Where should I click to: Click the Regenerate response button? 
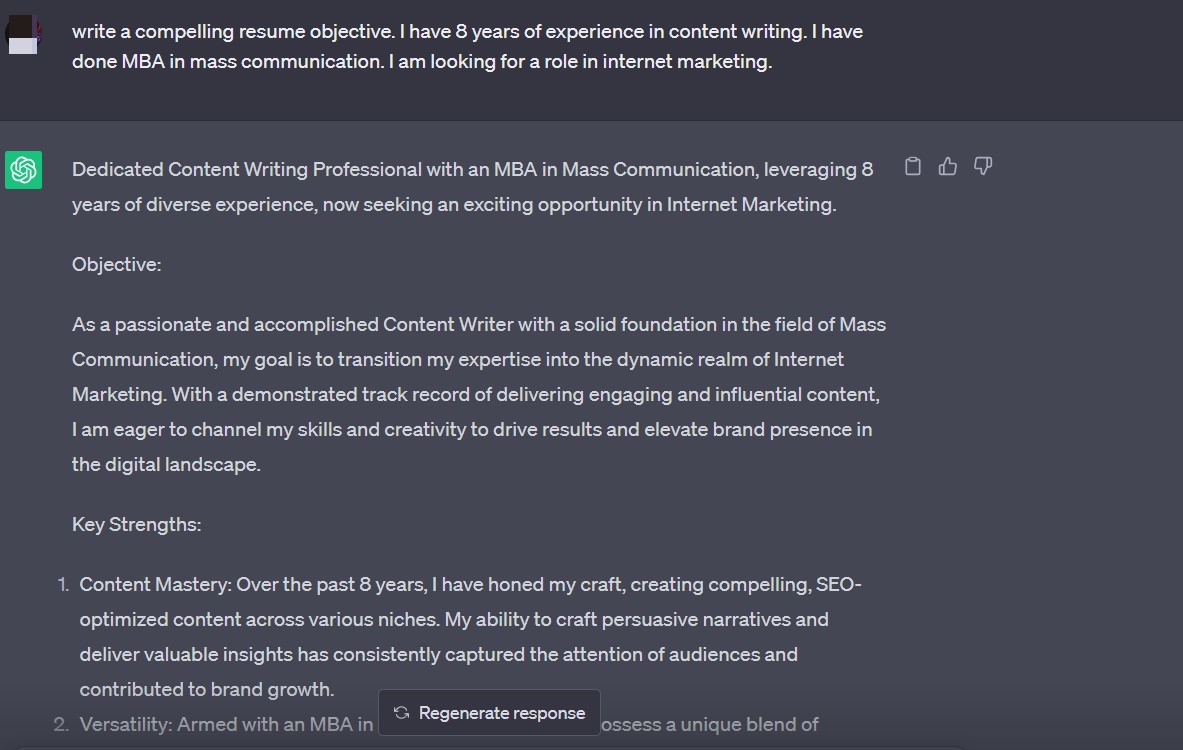tap(489, 712)
